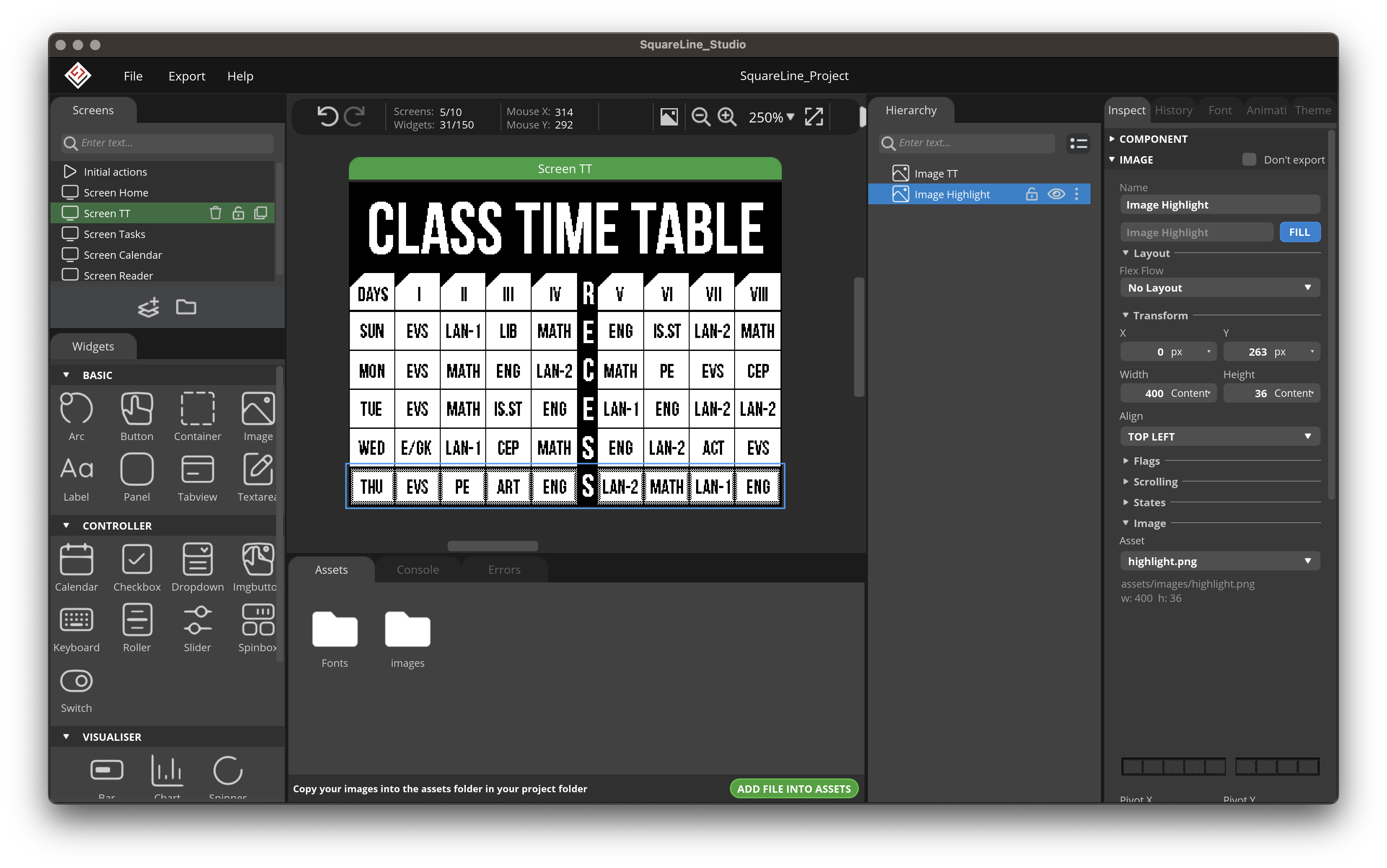This screenshot has width=1387, height=868.
Task: Click the Undo arrow icon
Action: 327,116
